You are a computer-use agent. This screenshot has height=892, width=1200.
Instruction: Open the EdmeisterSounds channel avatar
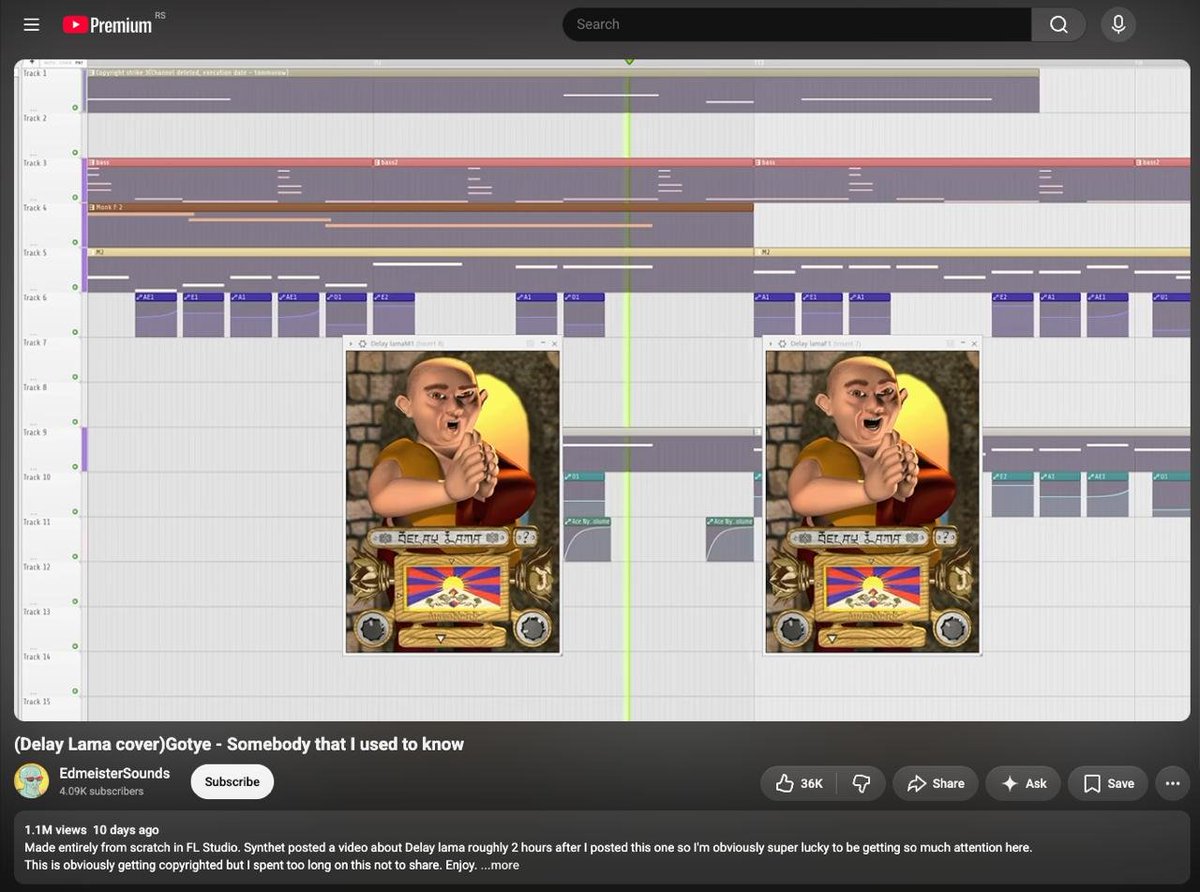point(32,781)
